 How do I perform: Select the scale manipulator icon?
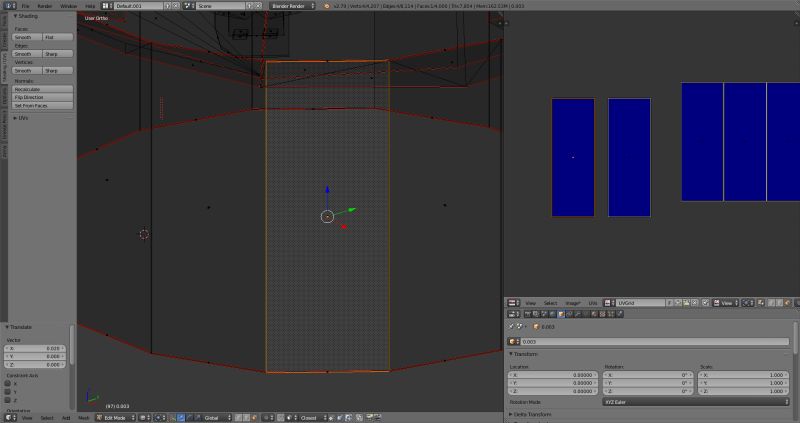click(197, 418)
